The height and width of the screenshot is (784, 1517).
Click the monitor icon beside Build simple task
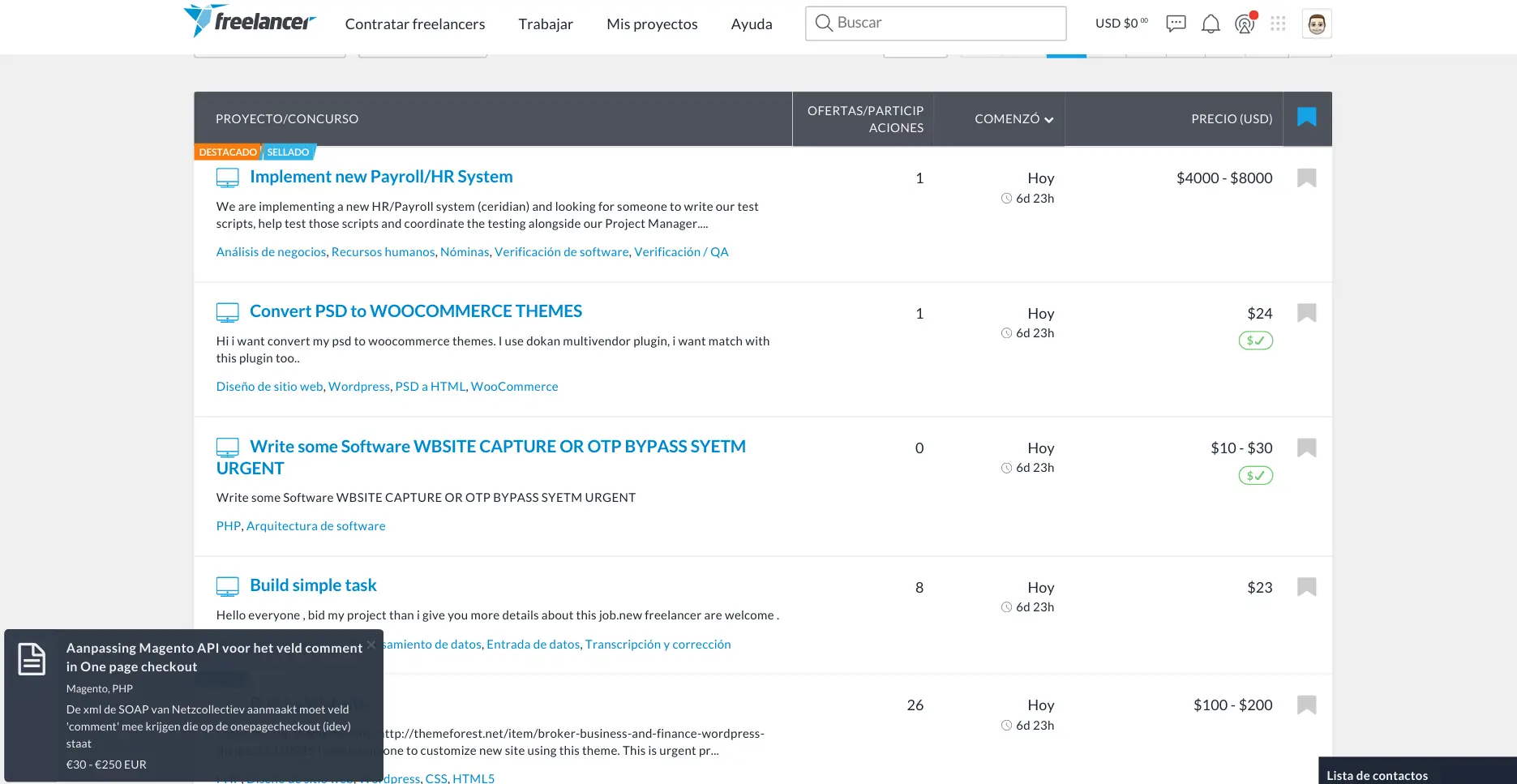pos(228,585)
